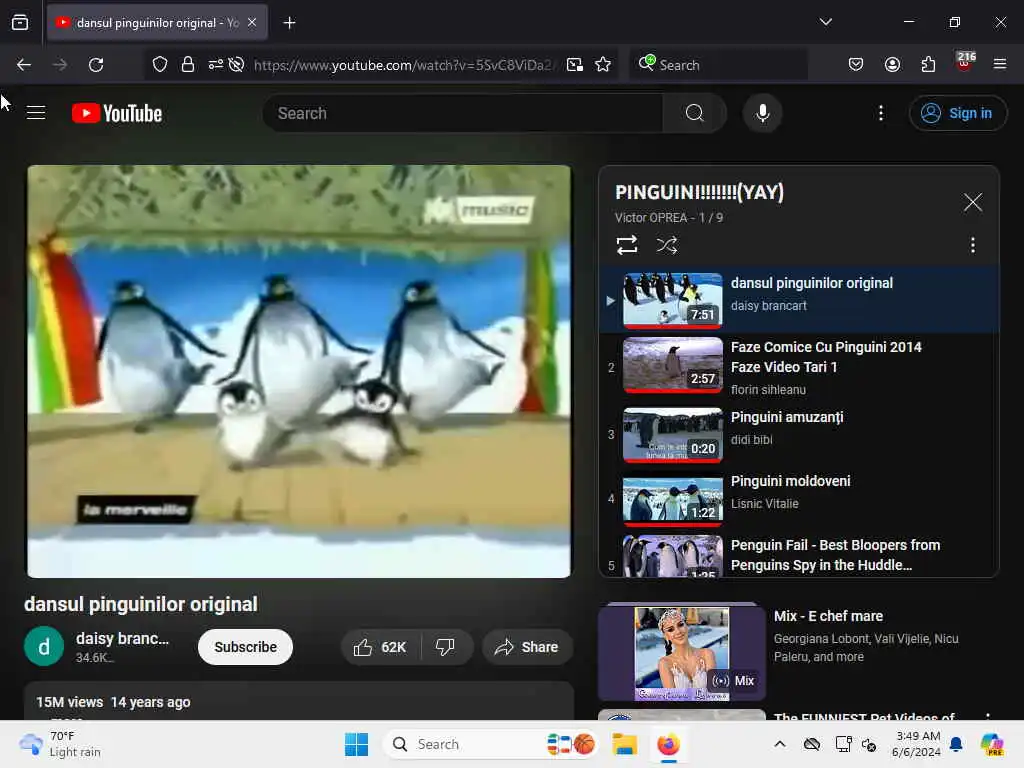Close the 'dansul pinguinilor original' tab
Image resolution: width=1024 pixels, height=768 pixels.
point(252,22)
